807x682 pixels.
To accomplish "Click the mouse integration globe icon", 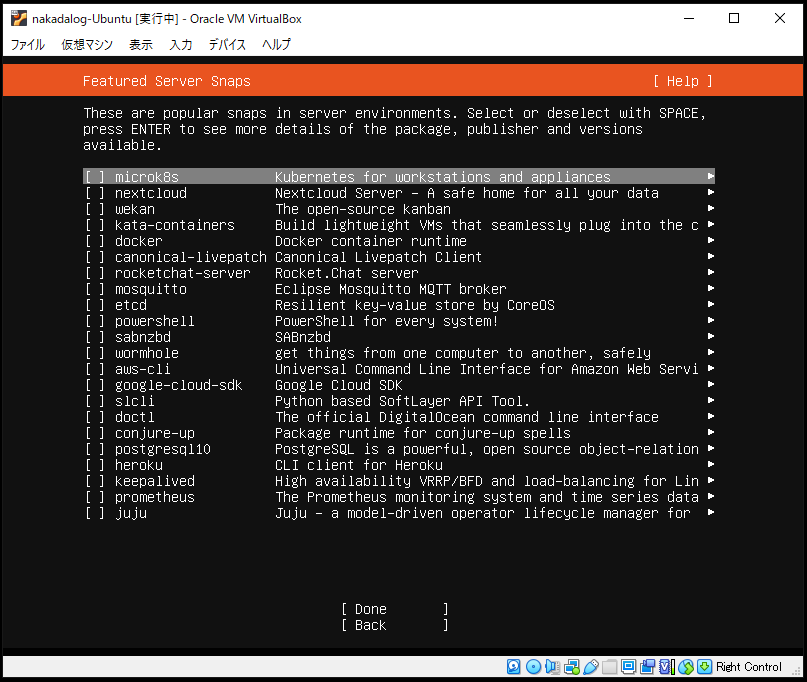I will [685, 667].
